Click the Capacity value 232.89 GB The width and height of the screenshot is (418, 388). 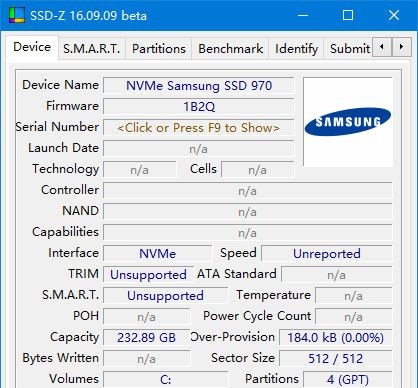147,338
